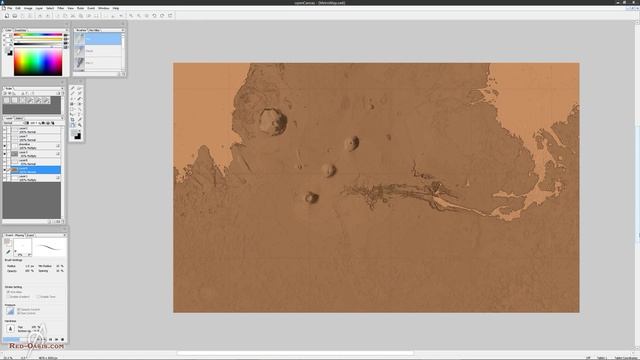Click the new layer icon under layer list
This screenshot has width=640, height=360.
(x=50, y=222)
